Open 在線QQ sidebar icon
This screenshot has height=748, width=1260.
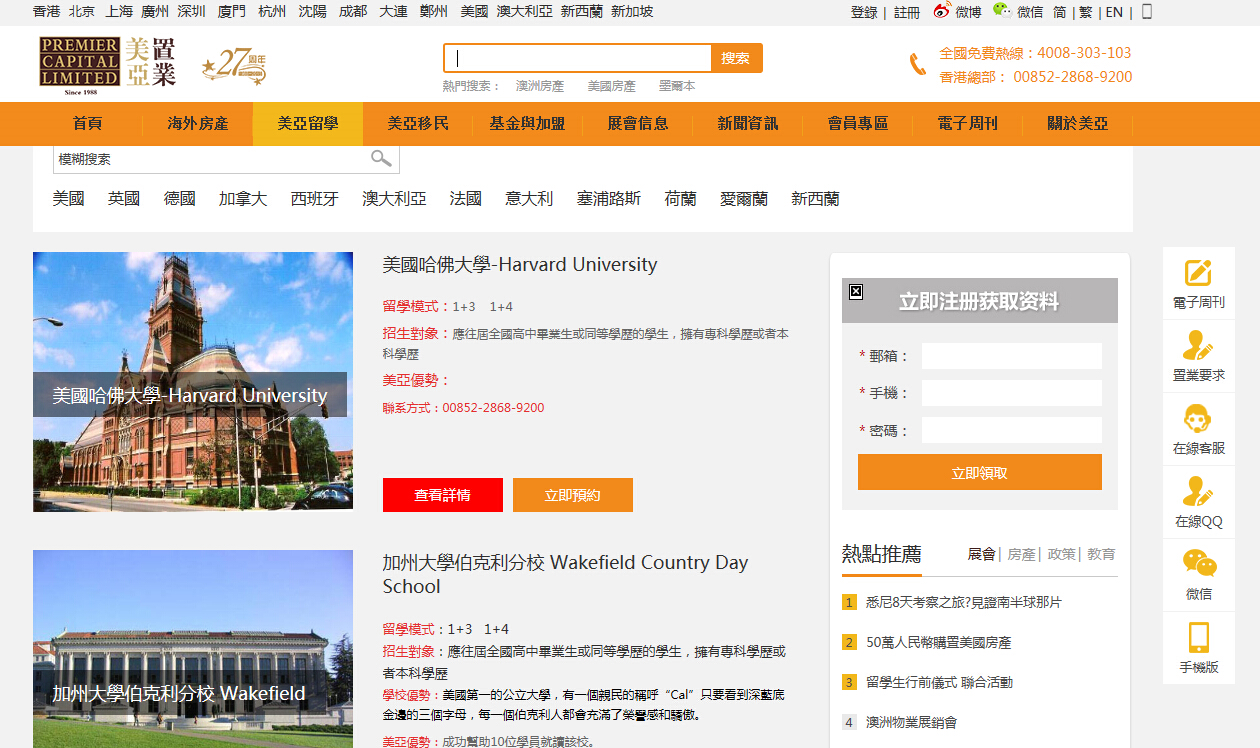click(1198, 491)
